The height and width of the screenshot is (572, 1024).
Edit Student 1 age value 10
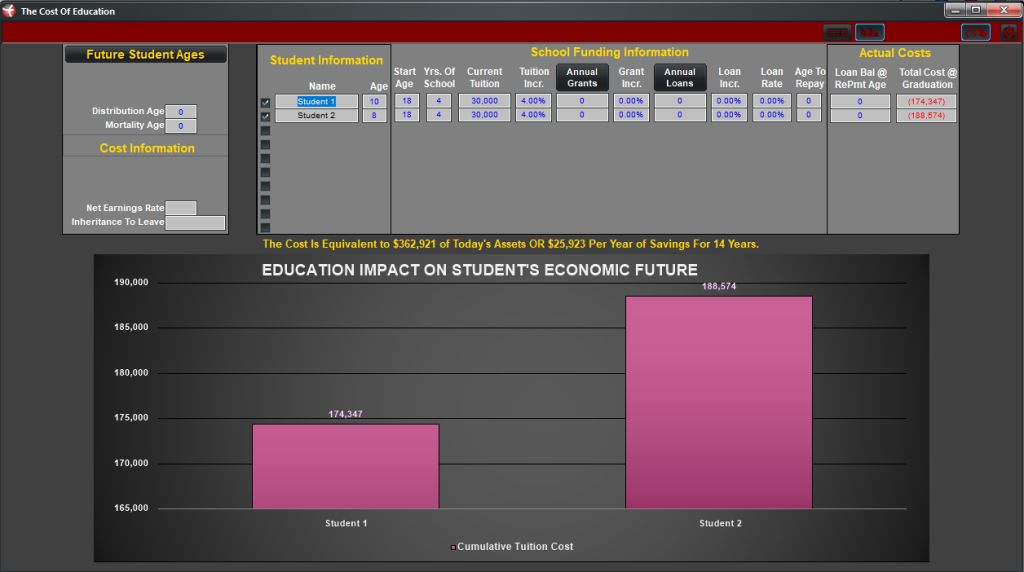[x=374, y=101]
